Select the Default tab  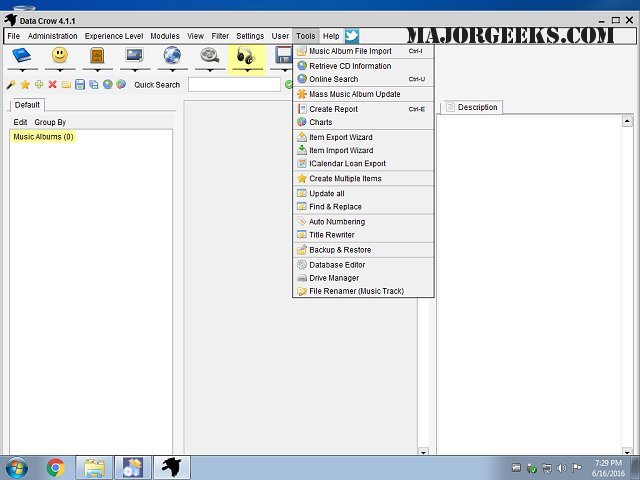pyautogui.click(x=27, y=105)
